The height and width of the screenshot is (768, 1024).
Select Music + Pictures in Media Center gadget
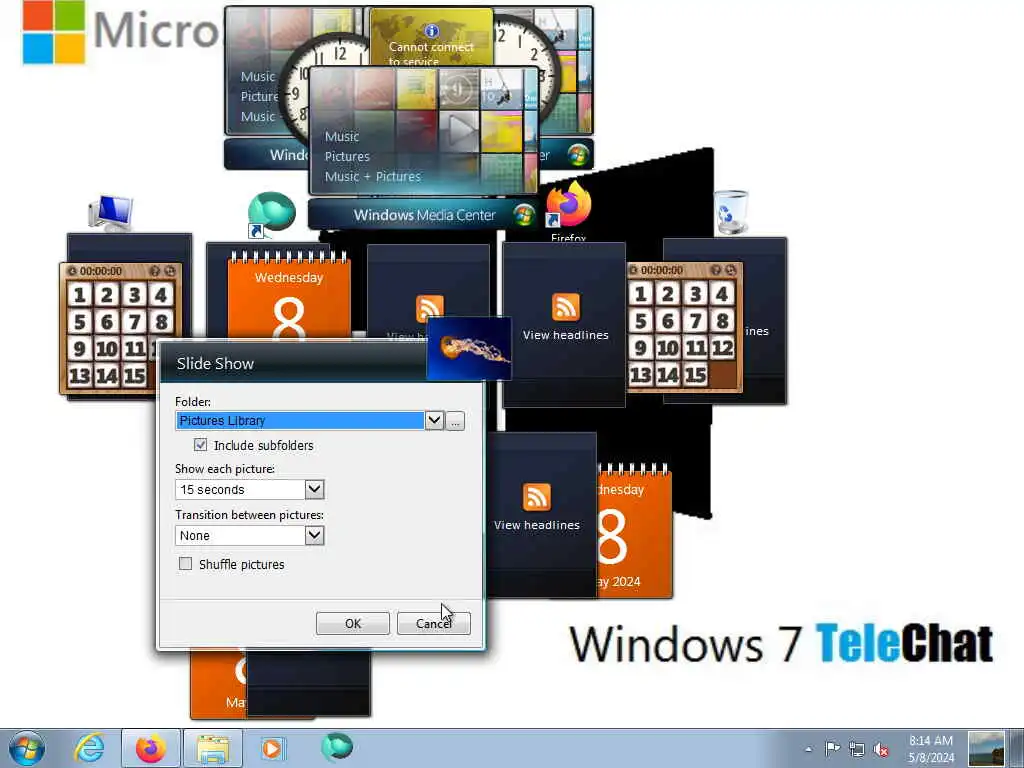coord(373,176)
